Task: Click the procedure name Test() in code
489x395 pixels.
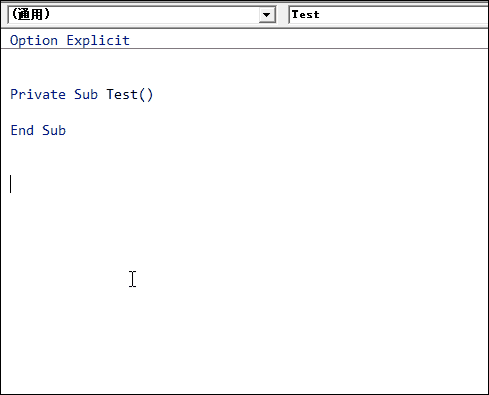Action: pyautogui.click(x=130, y=95)
